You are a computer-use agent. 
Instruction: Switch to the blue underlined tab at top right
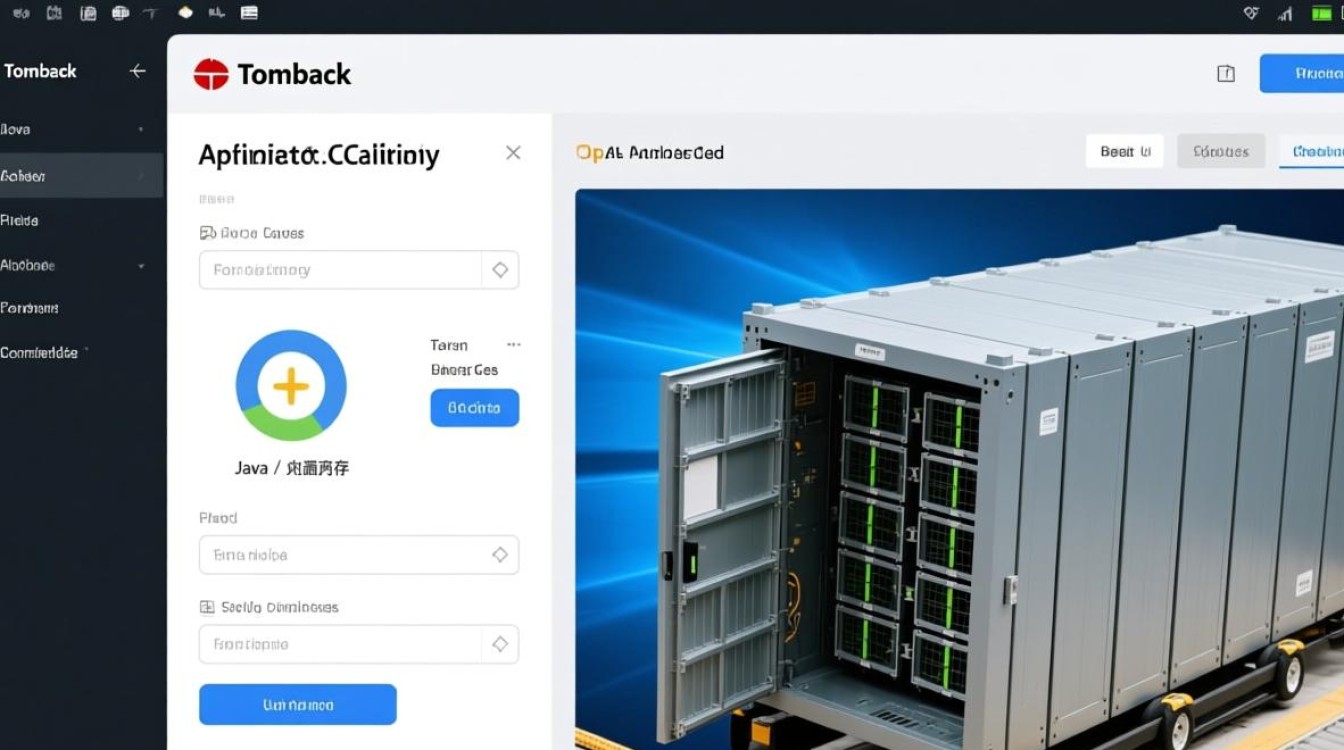coord(1318,151)
